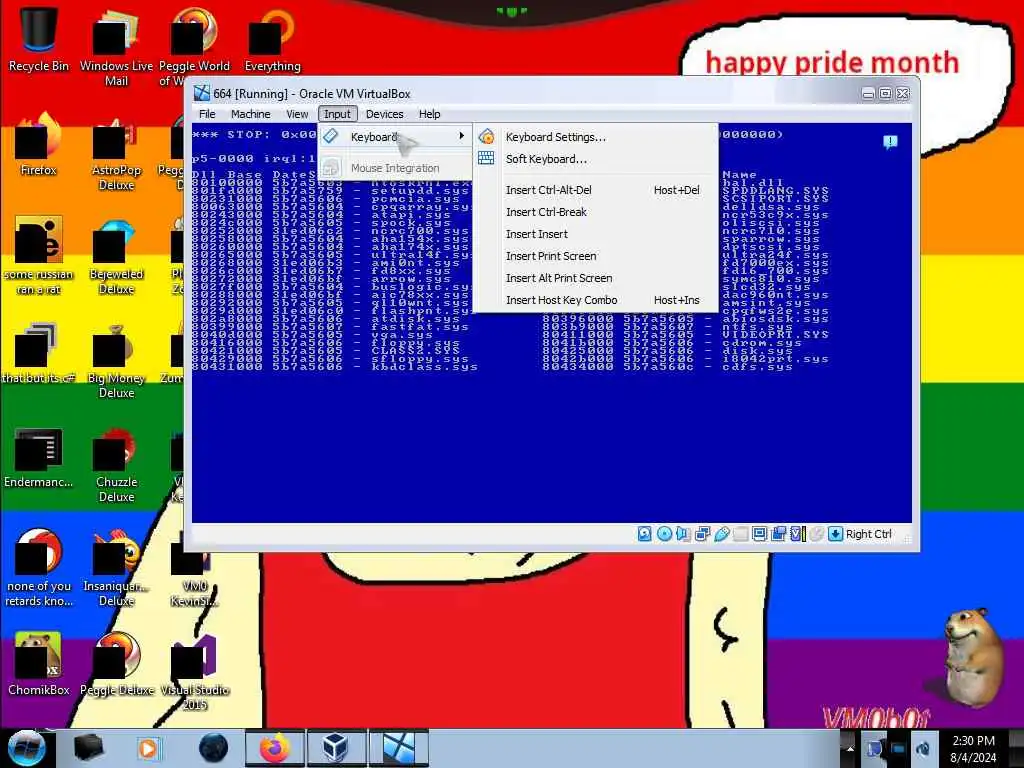Click the mouse integration status icon
This screenshot has height=768, width=1024.
coord(816,534)
